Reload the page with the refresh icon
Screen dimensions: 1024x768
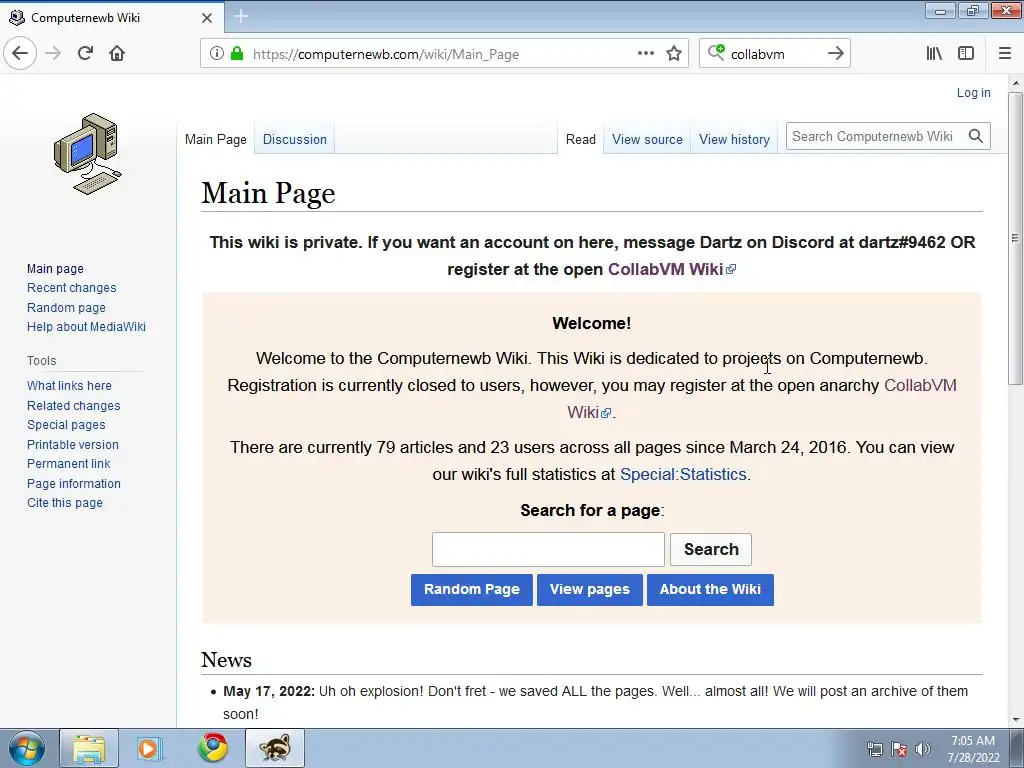(x=85, y=54)
